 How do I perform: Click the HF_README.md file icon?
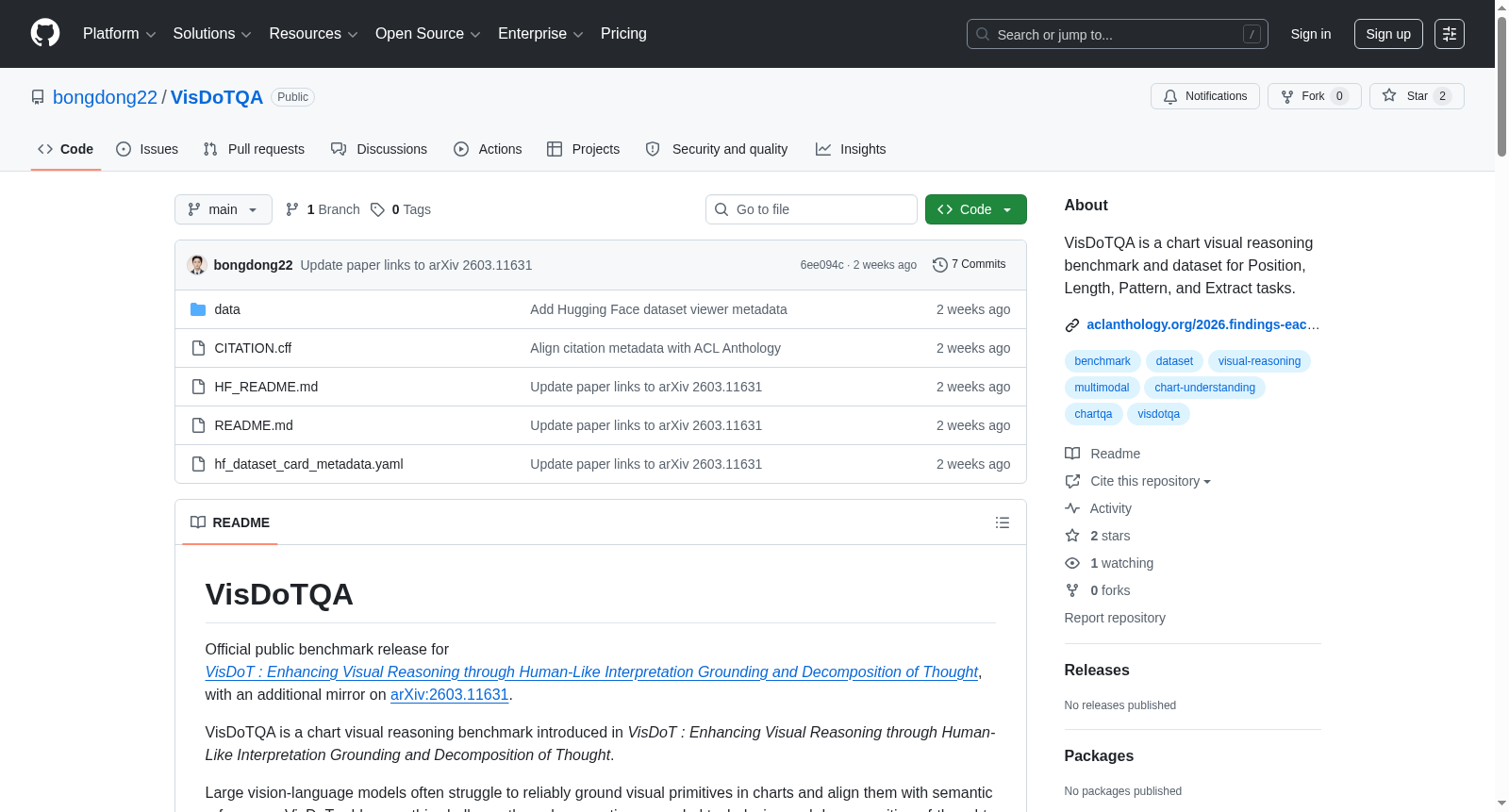[198, 387]
